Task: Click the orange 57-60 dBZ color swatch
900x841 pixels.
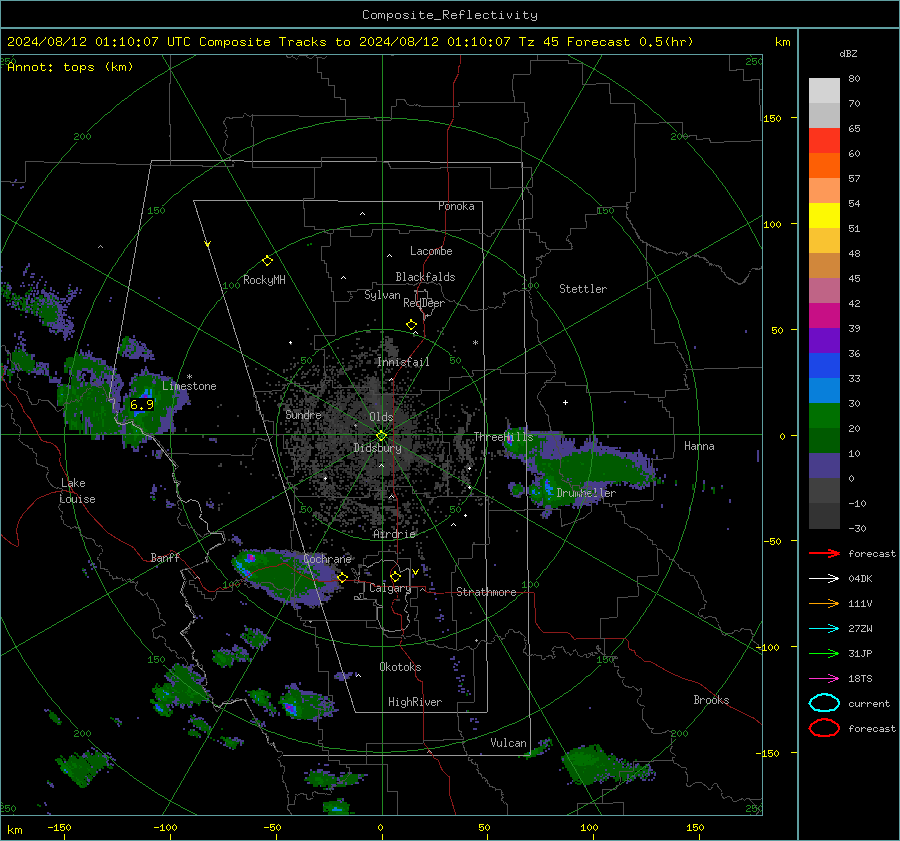Action: (824, 166)
